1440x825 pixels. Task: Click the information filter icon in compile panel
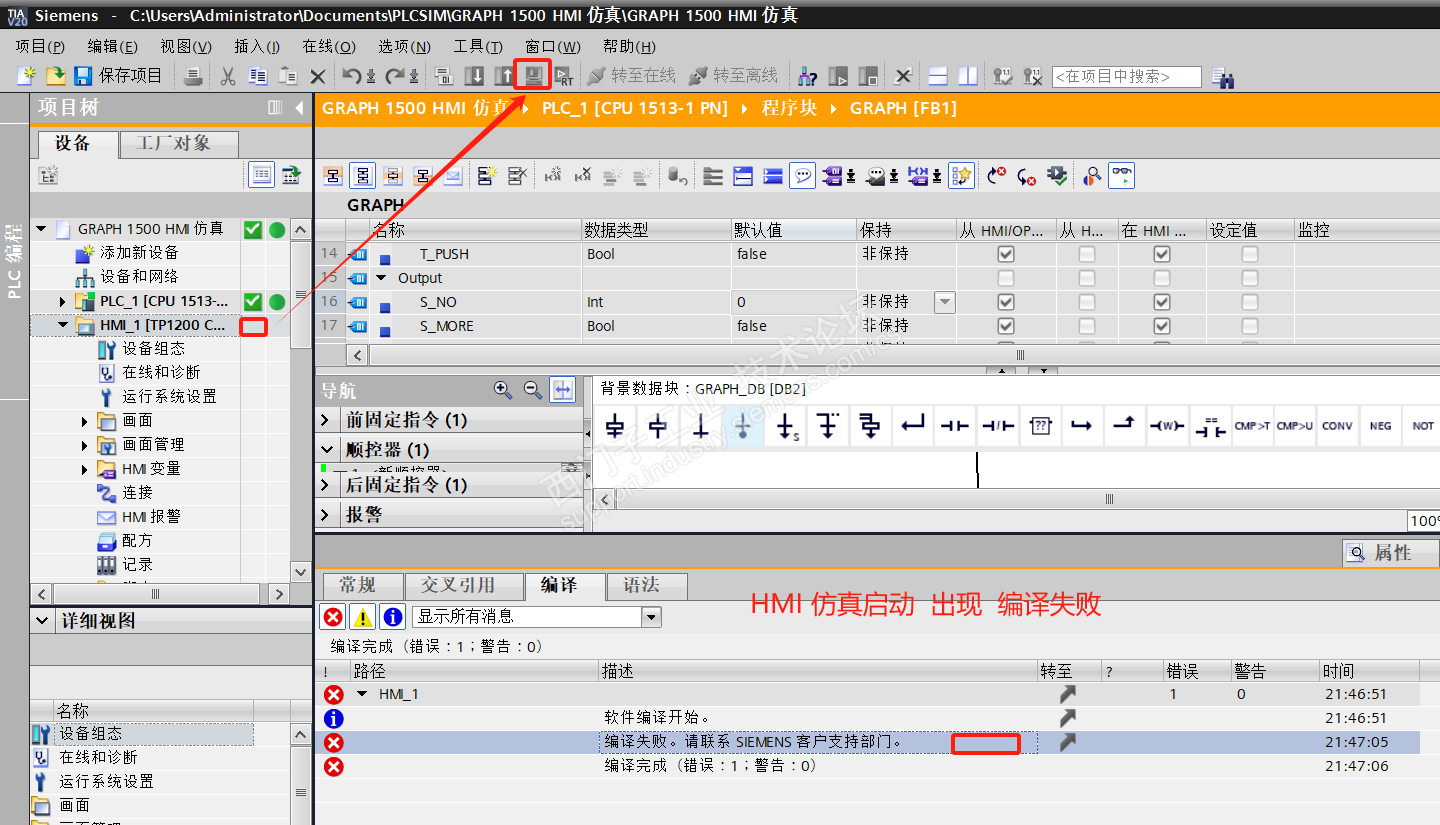click(x=393, y=617)
